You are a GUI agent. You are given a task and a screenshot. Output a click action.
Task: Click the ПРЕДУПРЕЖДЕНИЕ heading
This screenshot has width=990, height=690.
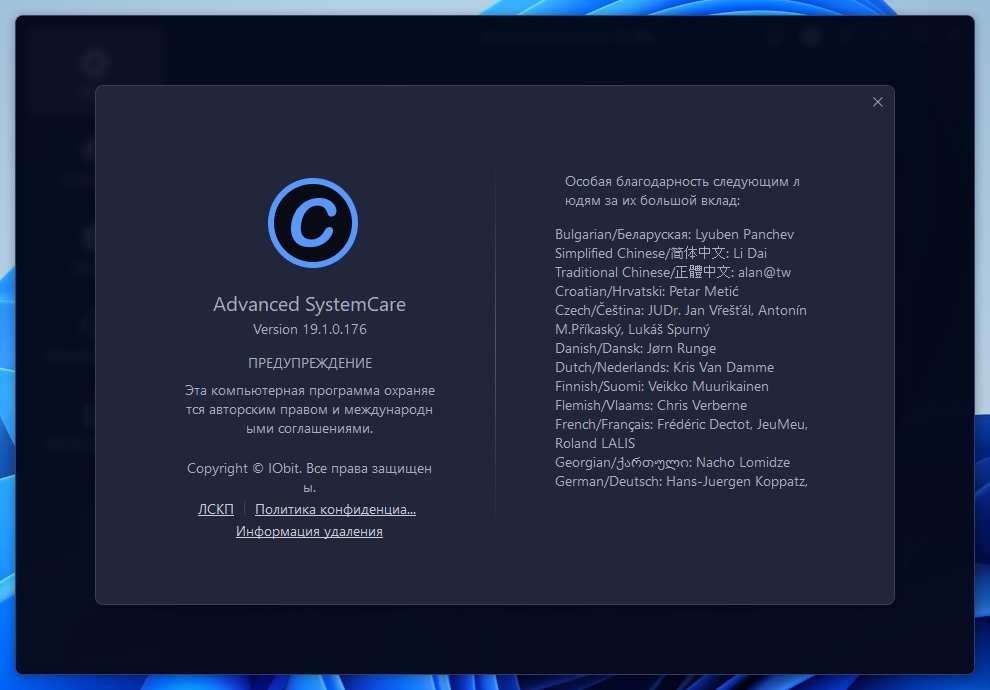pos(309,363)
